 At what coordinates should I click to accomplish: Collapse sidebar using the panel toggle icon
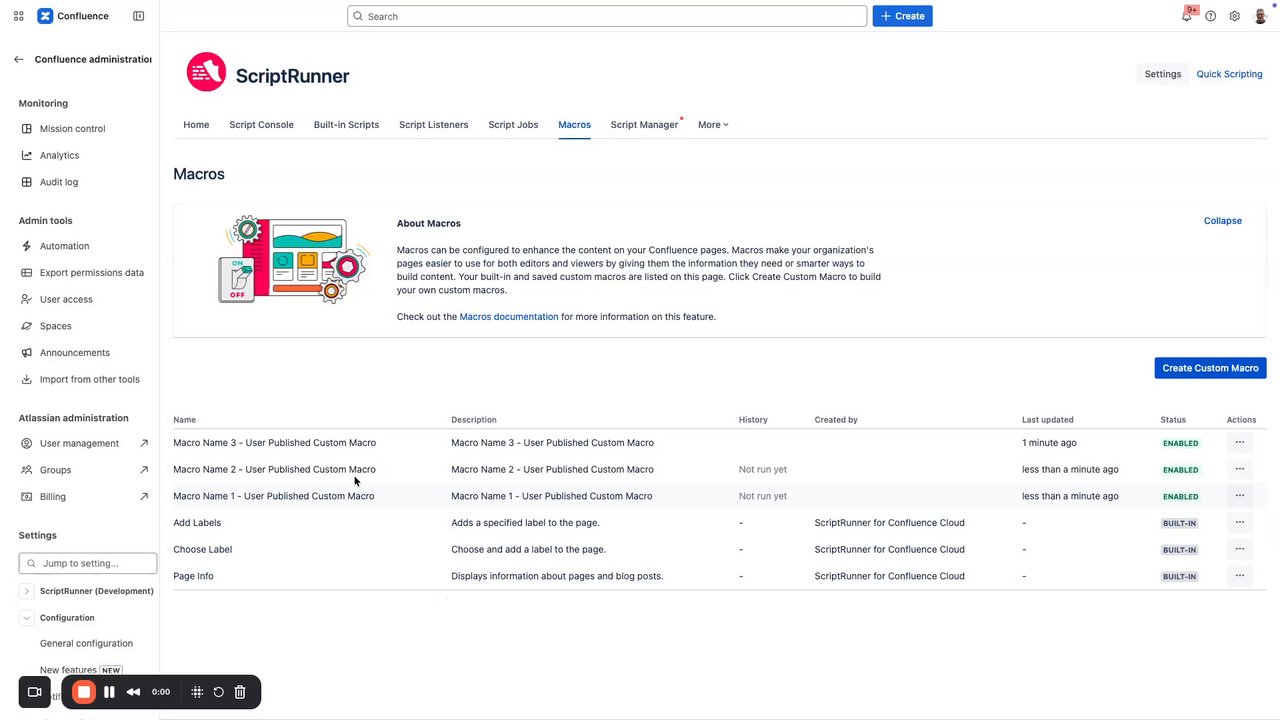pyautogui.click(x=139, y=16)
